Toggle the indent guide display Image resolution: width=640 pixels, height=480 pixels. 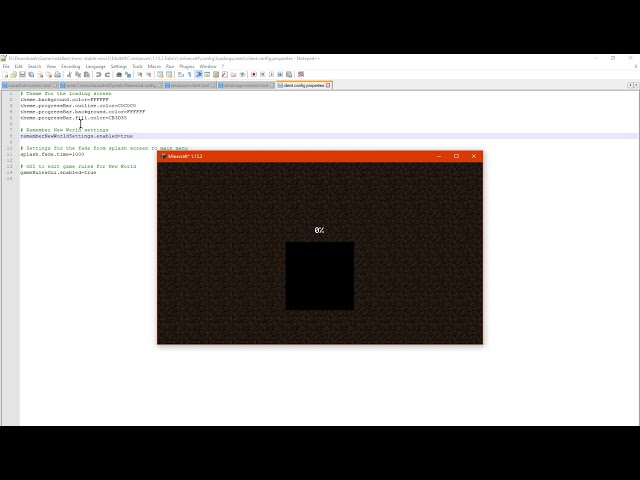click(x=199, y=75)
